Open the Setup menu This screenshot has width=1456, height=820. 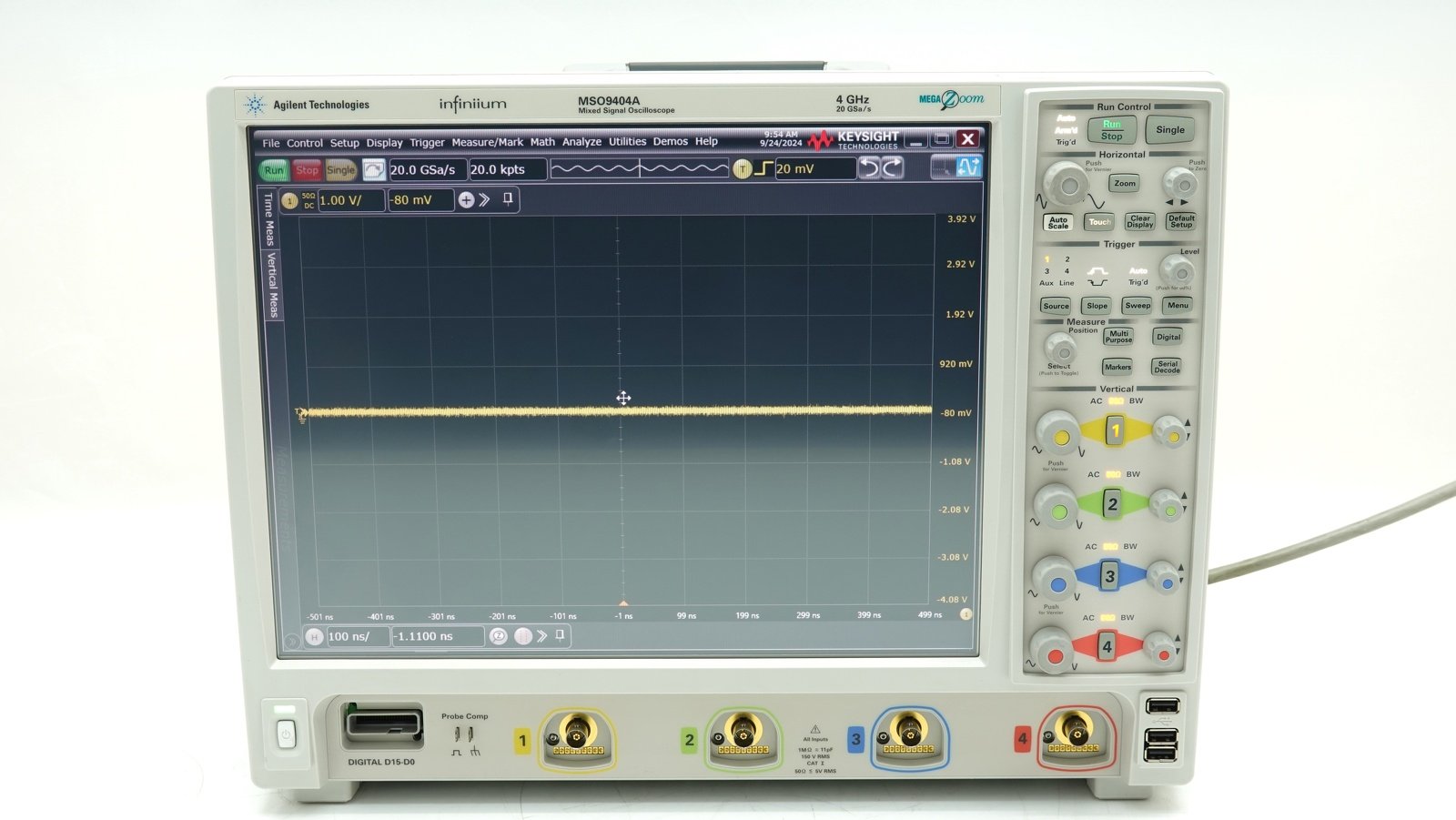point(345,143)
